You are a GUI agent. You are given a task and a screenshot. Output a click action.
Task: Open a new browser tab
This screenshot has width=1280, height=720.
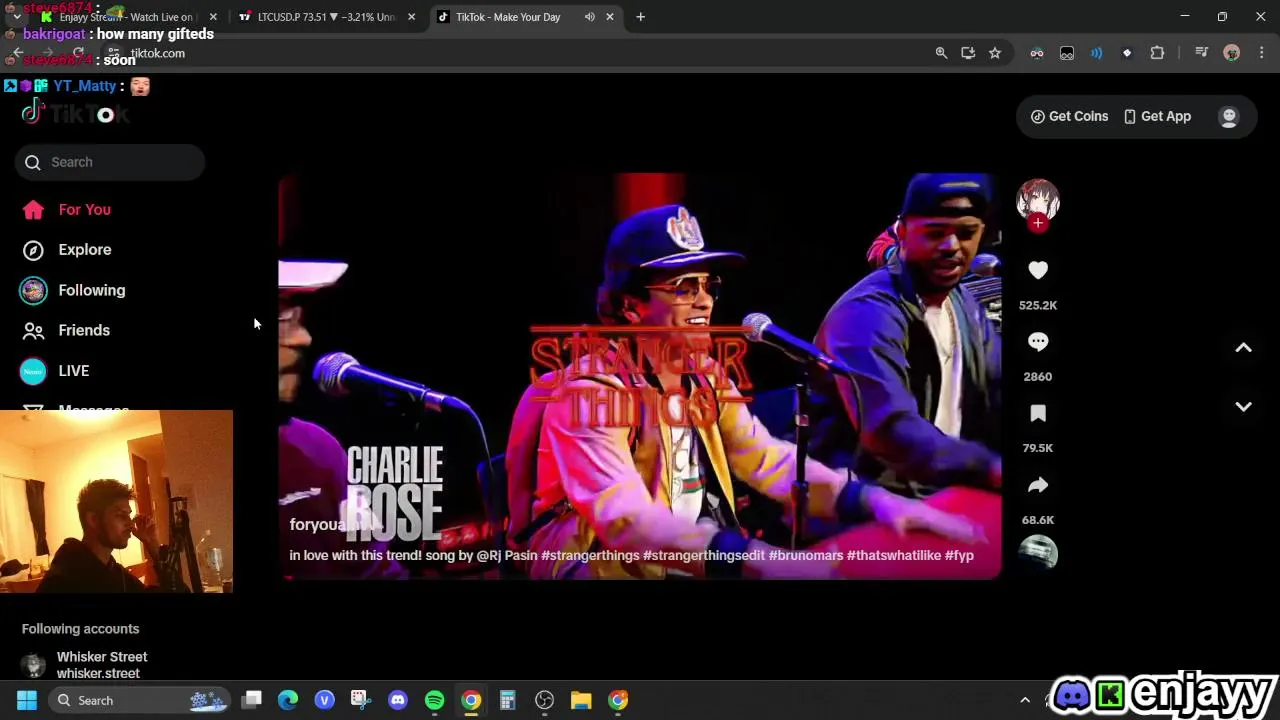click(x=641, y=17)
